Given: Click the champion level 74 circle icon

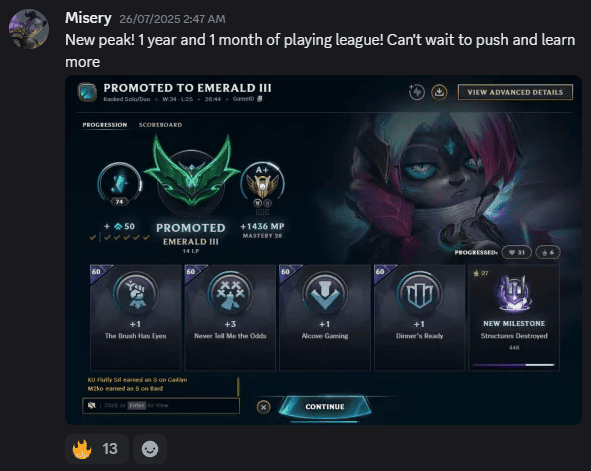Looking at the screenshot, I should tap(120, 184).
